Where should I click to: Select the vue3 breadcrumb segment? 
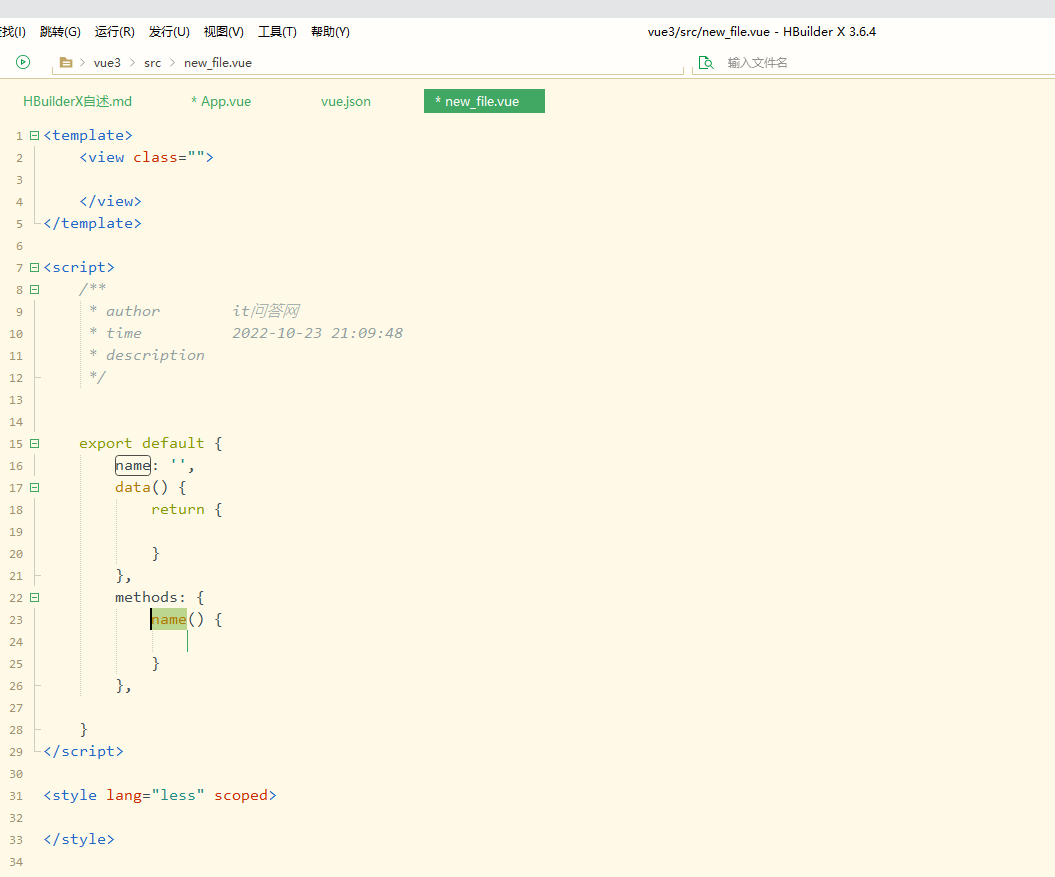pos(107,63)
